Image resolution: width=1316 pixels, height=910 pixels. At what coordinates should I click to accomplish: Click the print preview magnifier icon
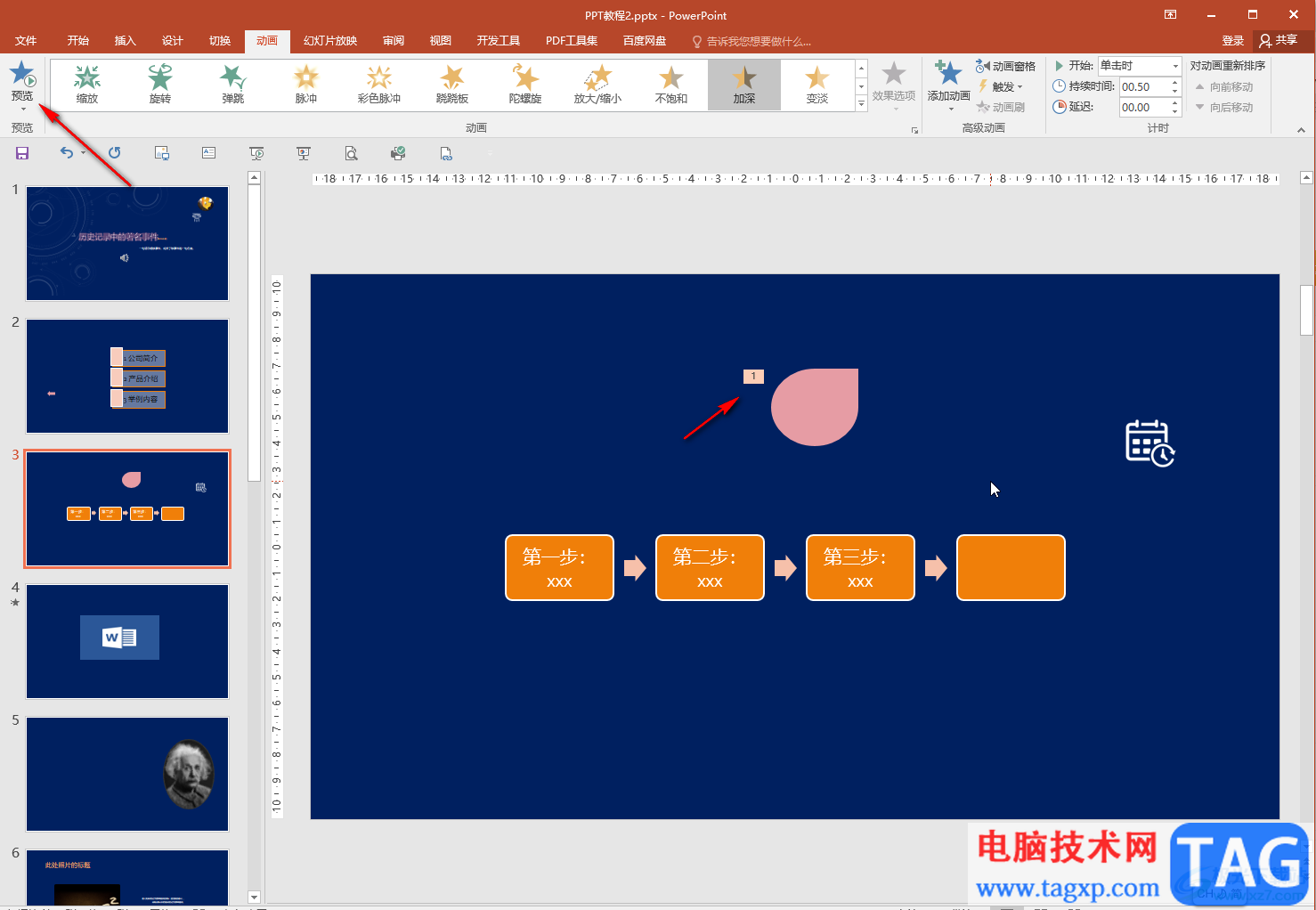352,153
